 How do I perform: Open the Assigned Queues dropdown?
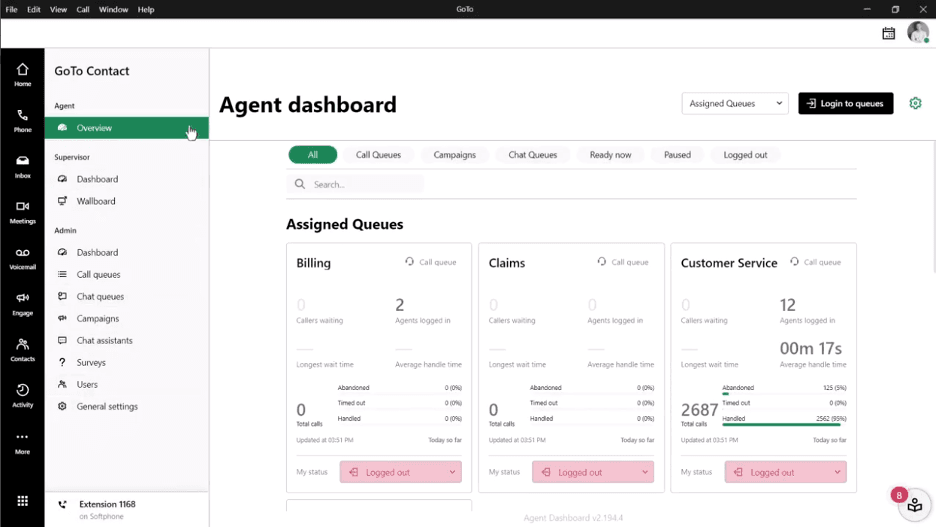[x=735, y=103]
